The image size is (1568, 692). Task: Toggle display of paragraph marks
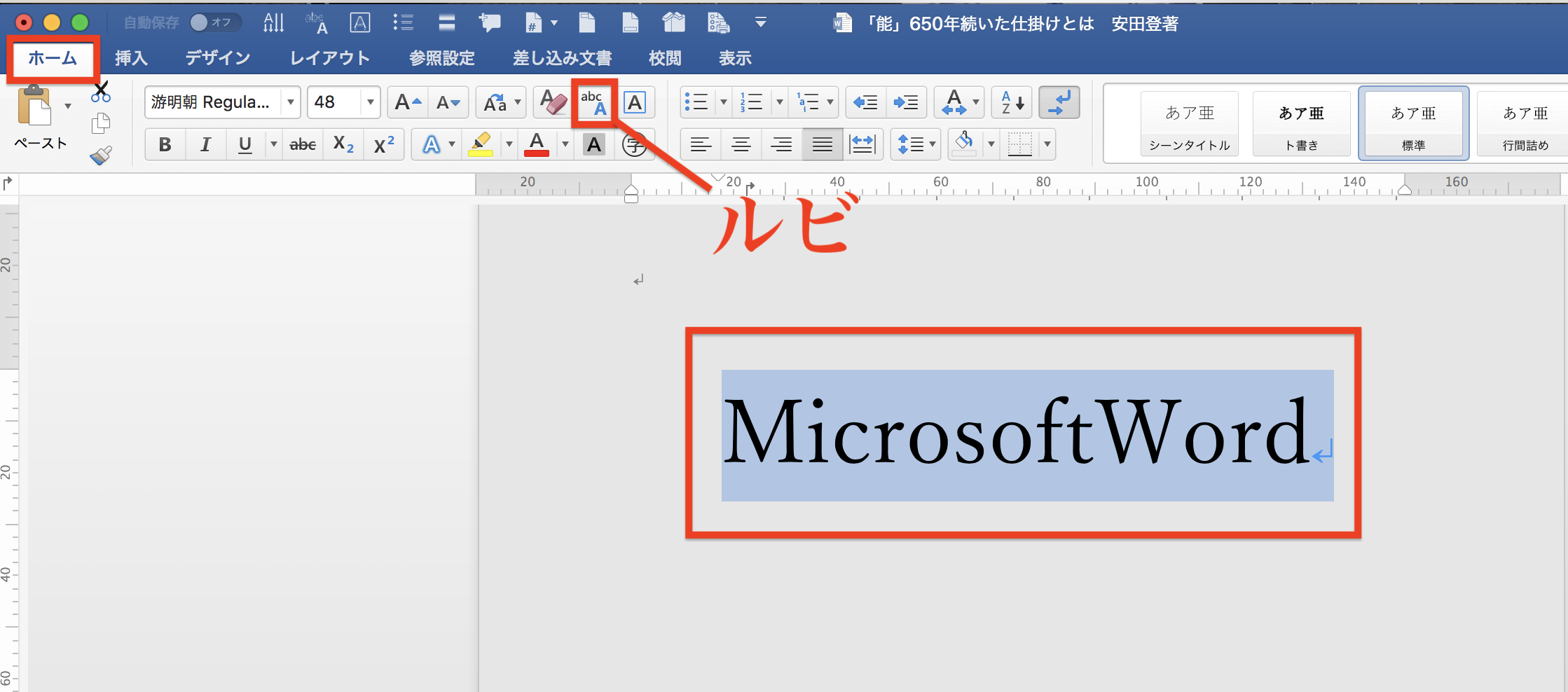pyautogui.click(x=1059, y=103)
